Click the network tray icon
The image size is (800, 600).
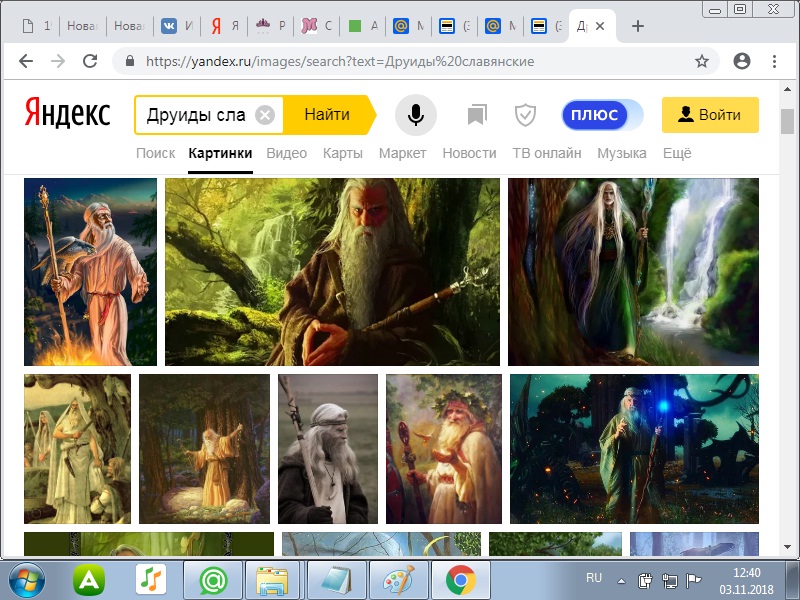pos(669,580)
